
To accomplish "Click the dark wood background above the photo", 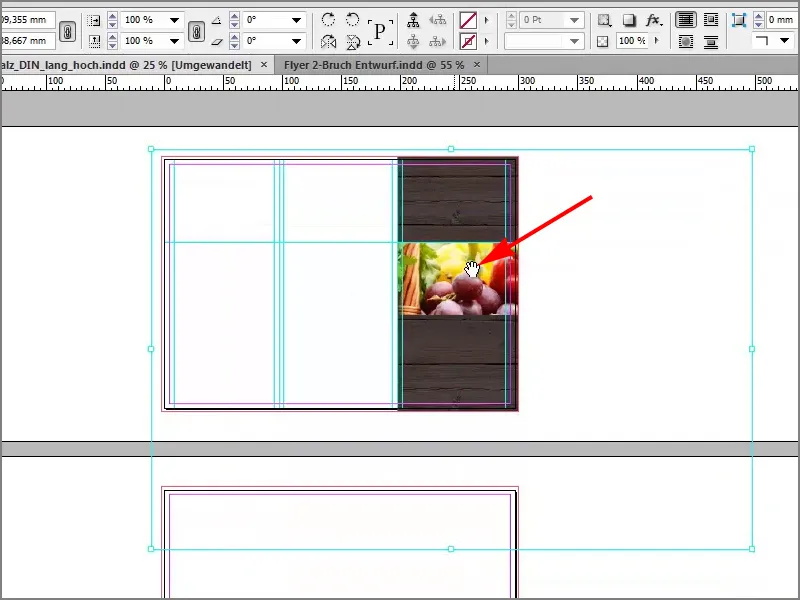I will click(x=457, y=200).
